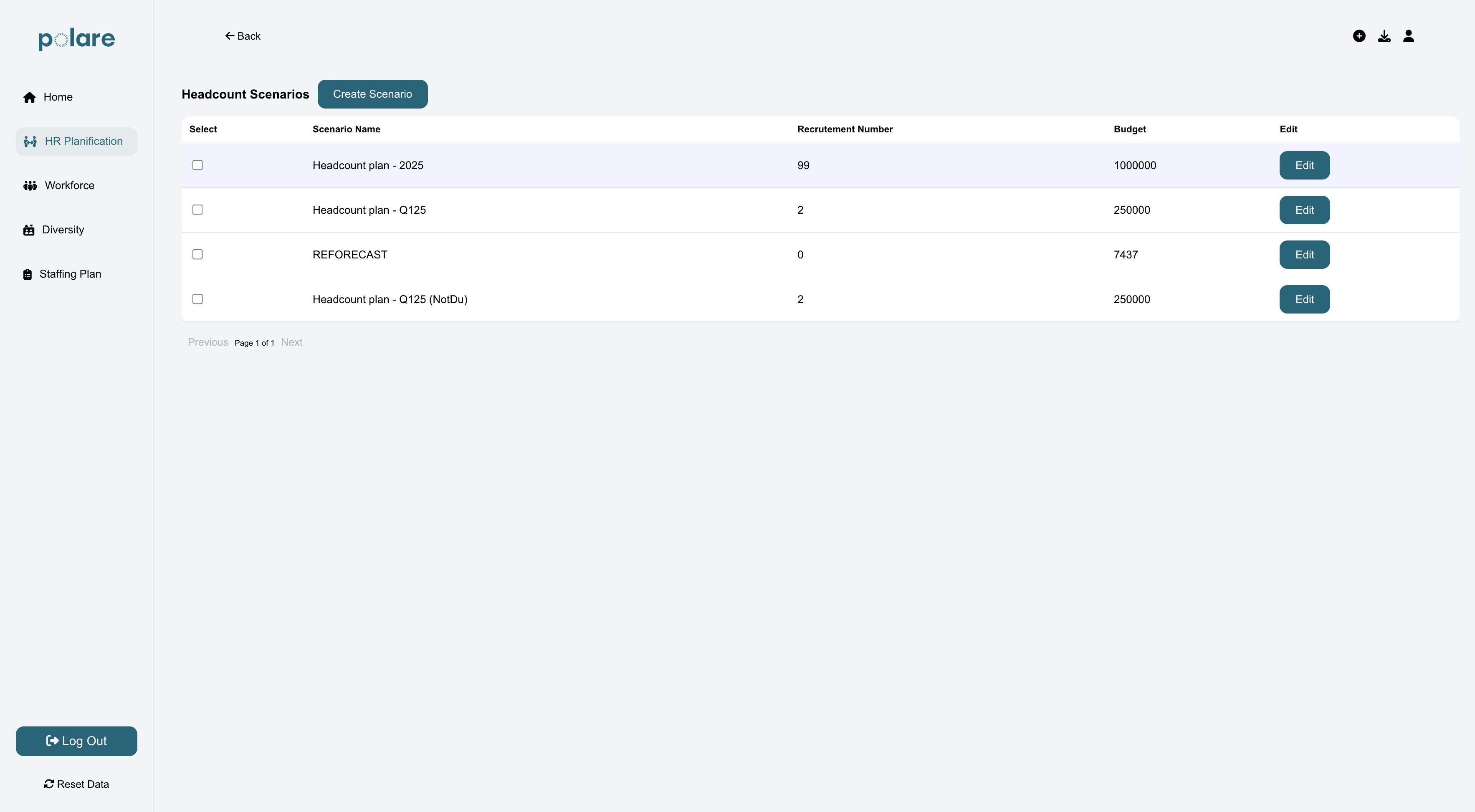Check the REFORECAST scenario checkbox
This screenshot has width=1475, height=812.
[197, 254]
